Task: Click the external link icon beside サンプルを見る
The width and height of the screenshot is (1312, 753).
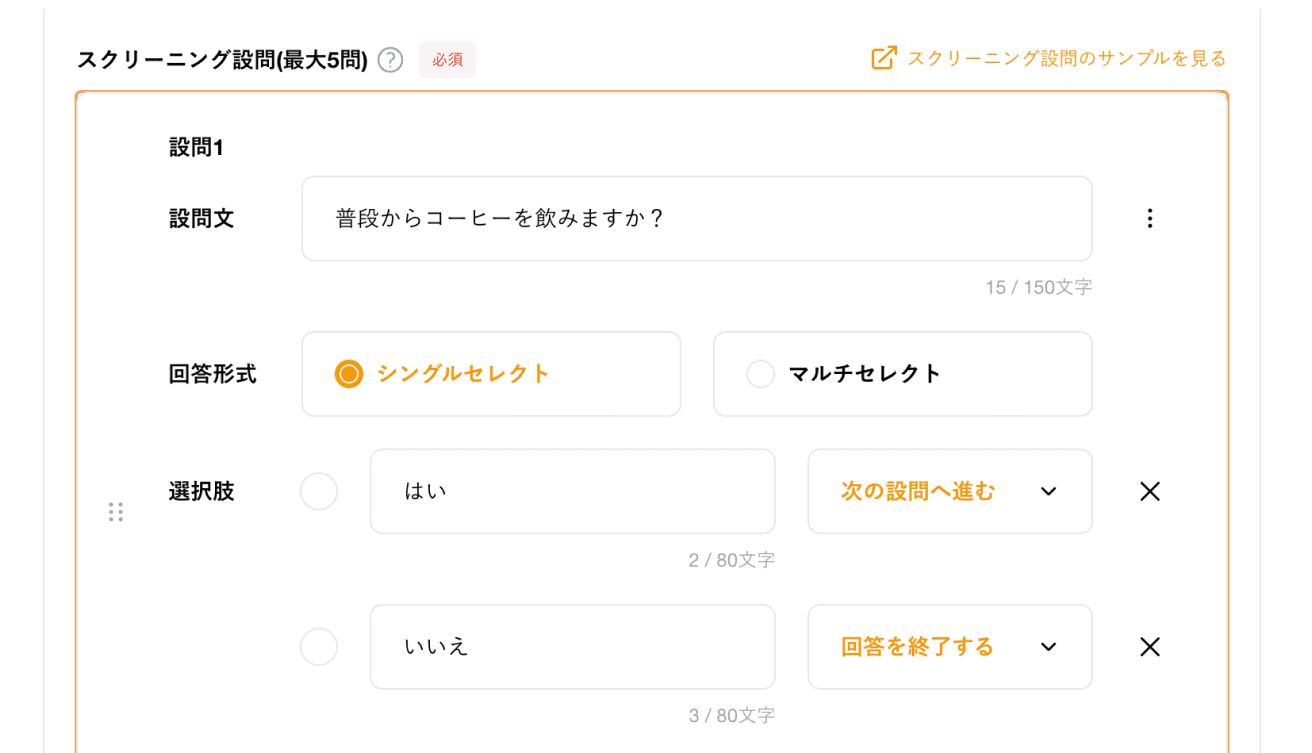Action: coord(881,59)
